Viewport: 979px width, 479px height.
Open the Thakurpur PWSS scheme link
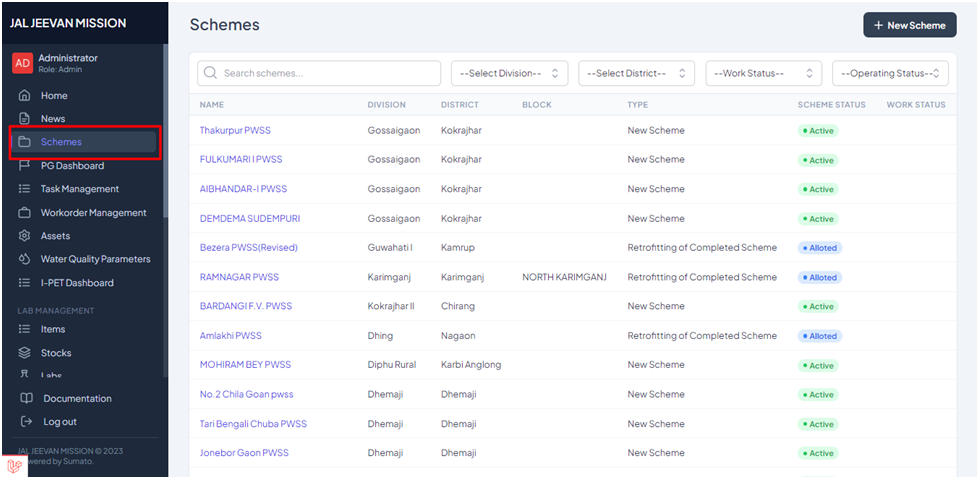coord(235,131)
